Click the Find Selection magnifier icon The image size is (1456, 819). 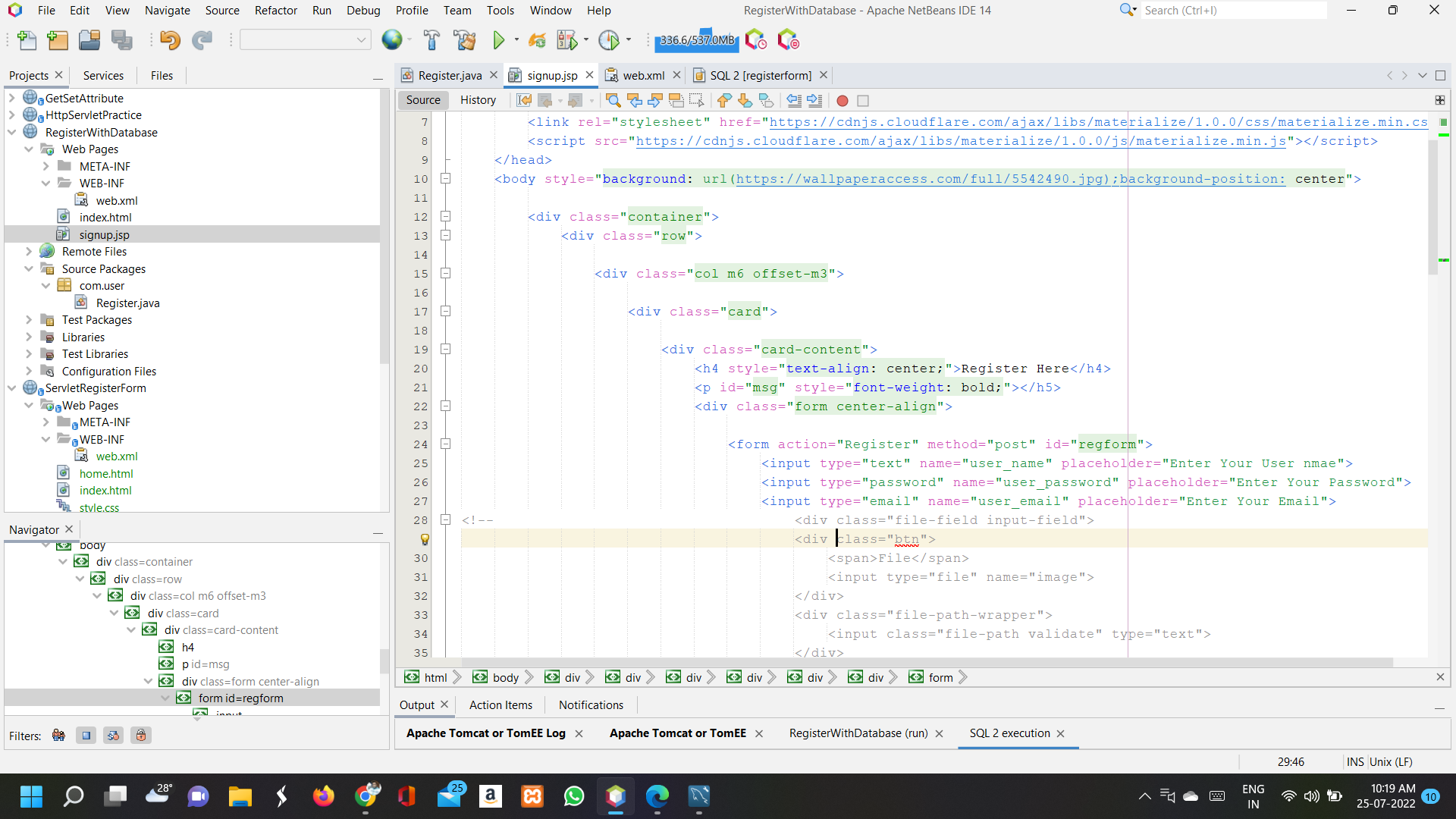[x=613, y=100]
